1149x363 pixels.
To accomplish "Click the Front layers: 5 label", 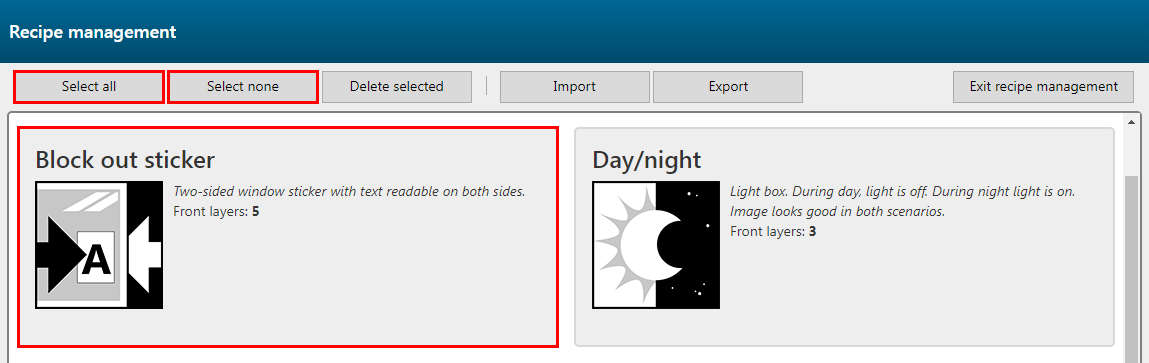I will [x=216, y=212].
